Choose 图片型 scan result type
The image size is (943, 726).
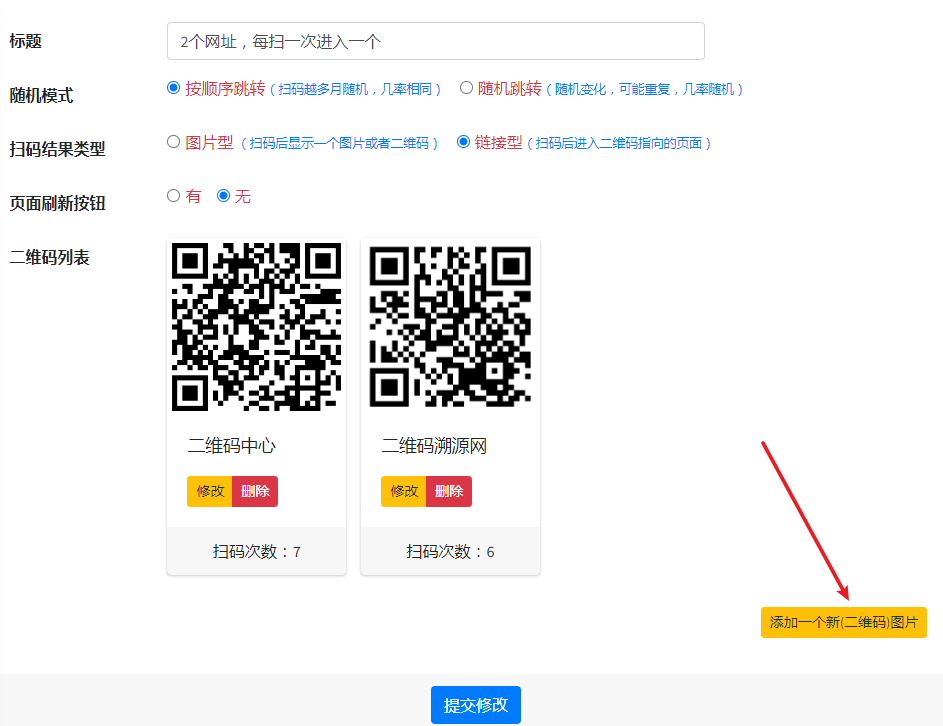coord(173,142)
